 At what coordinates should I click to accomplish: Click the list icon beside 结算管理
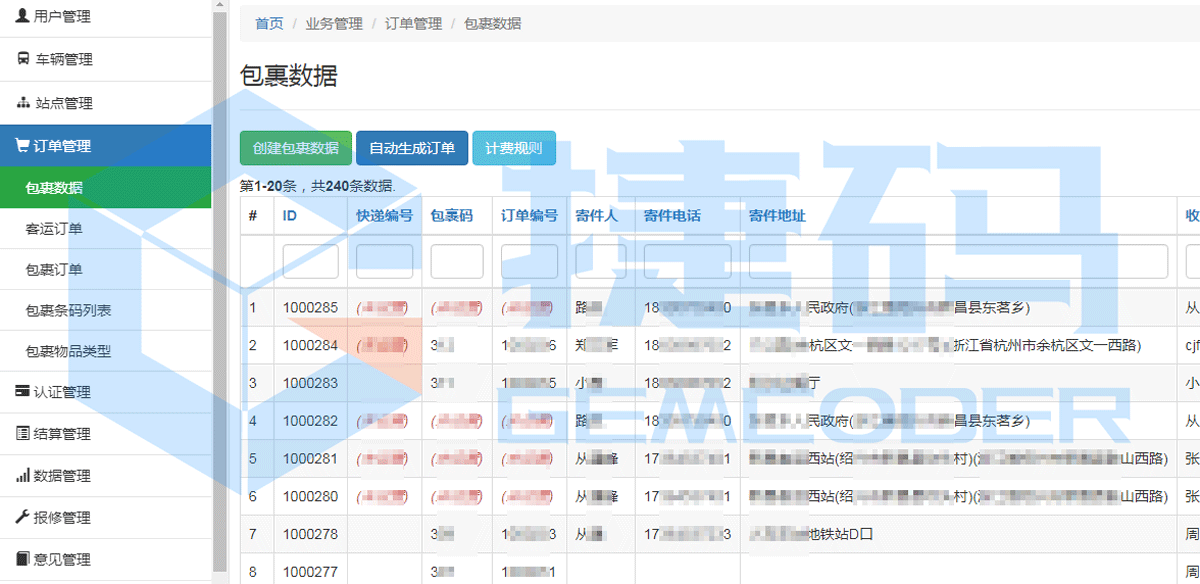22,434
